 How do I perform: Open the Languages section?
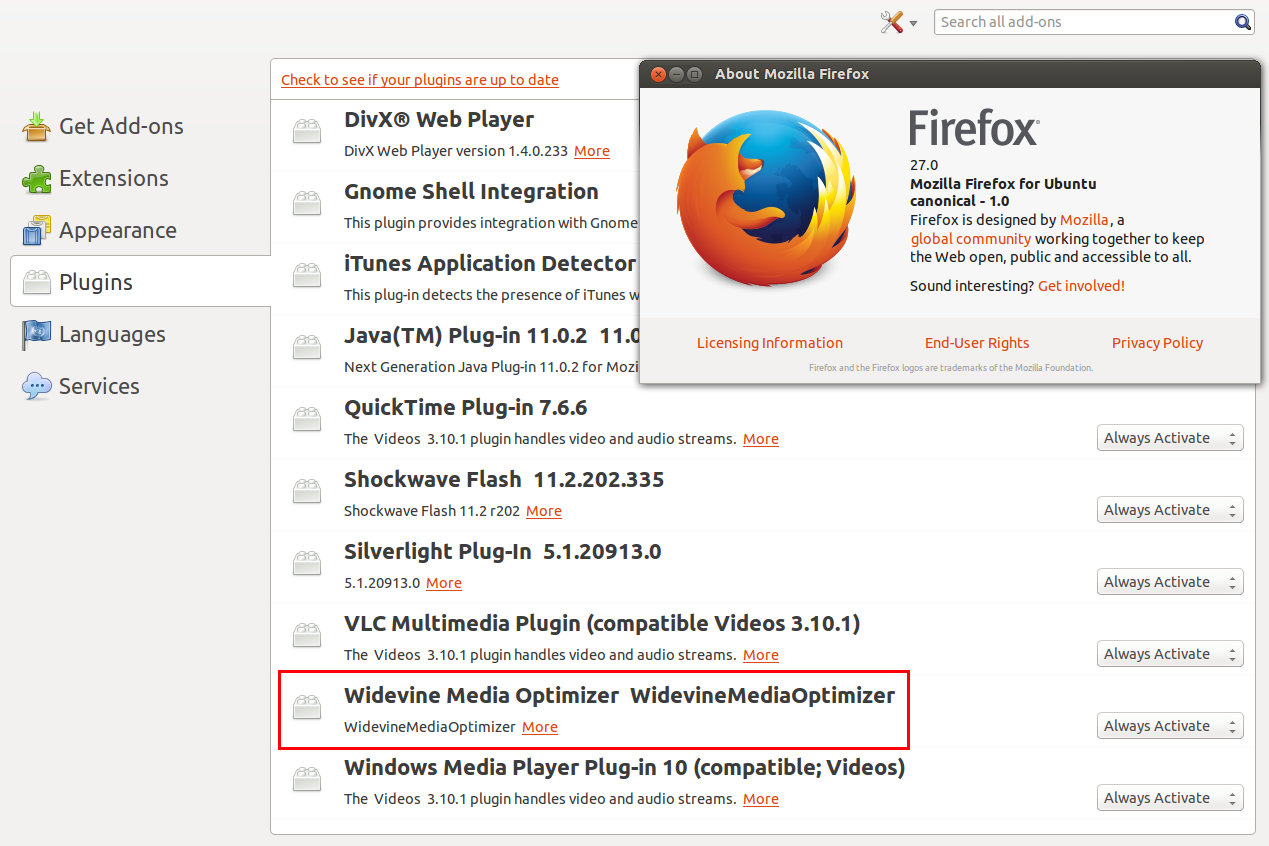click(140, 334)
